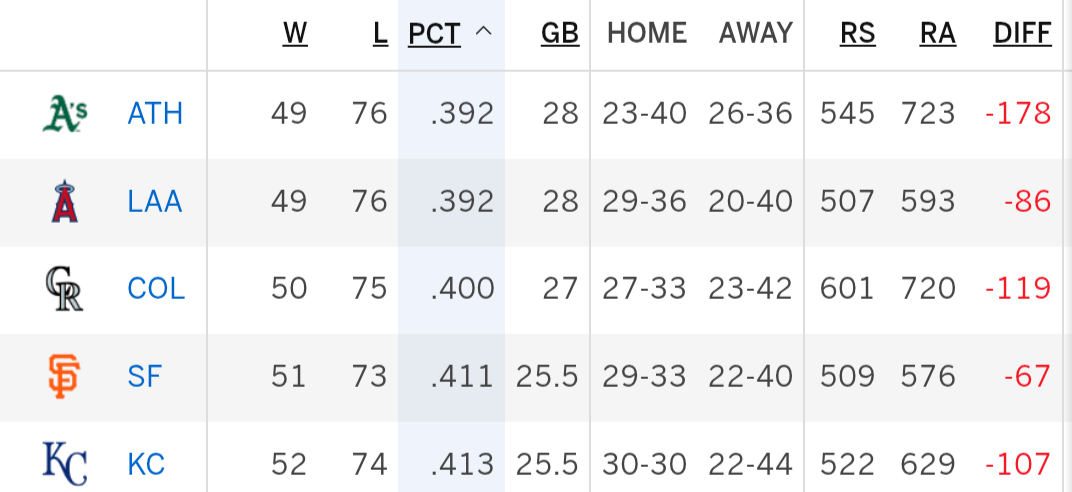Screen dimensions: 1072x492
Task: Select the HOME column header
Action: [647, 33]
